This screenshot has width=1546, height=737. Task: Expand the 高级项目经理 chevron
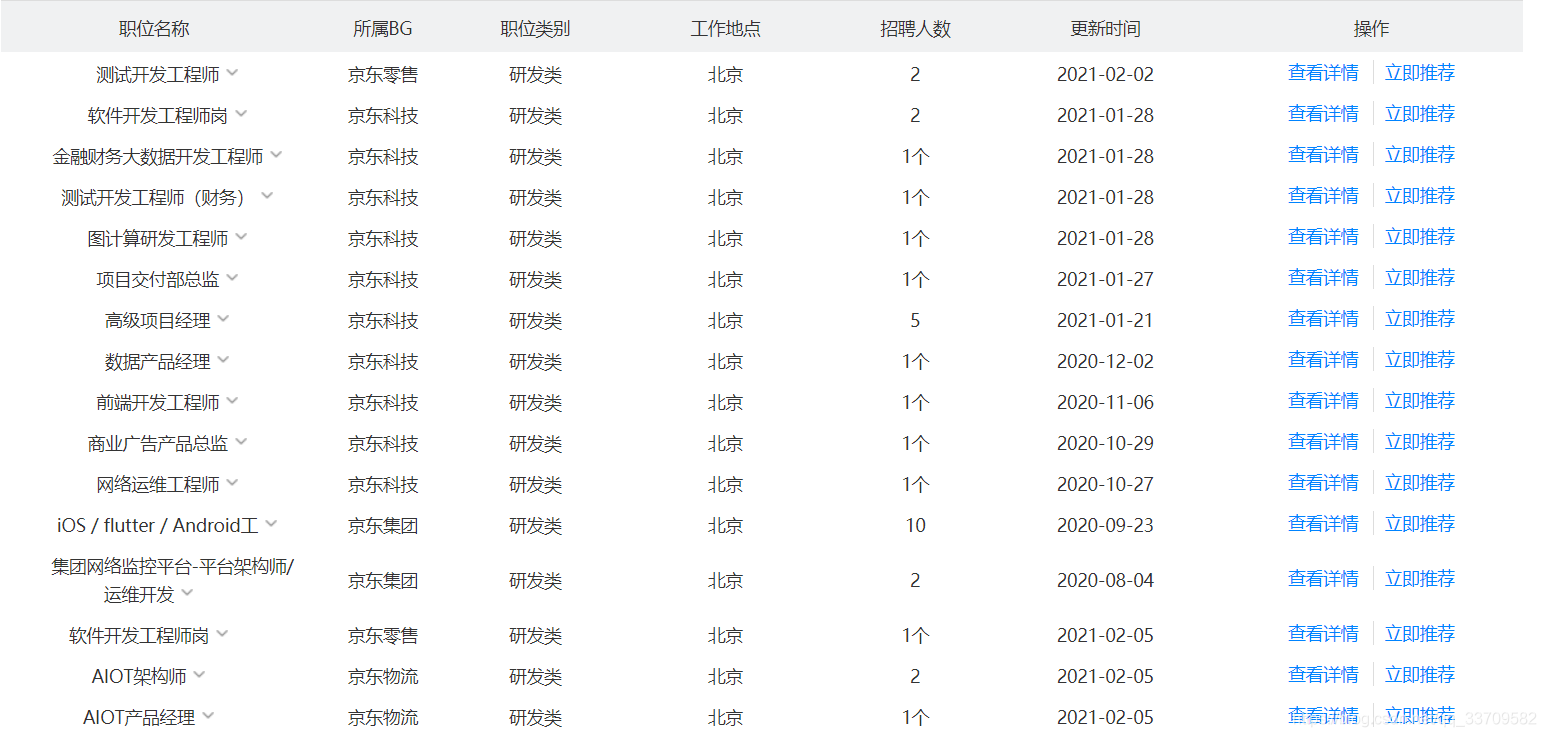click(223, 318)
